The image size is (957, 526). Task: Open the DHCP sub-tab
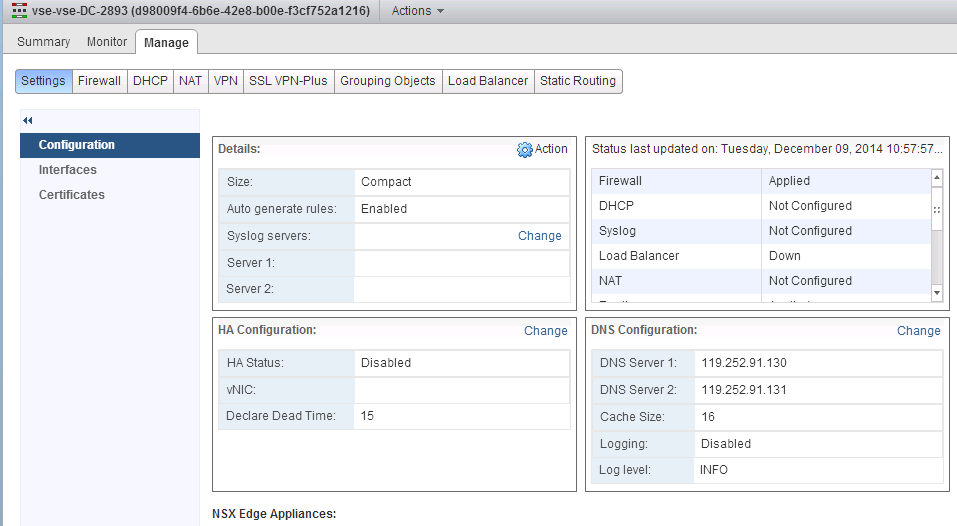[150, 81]
